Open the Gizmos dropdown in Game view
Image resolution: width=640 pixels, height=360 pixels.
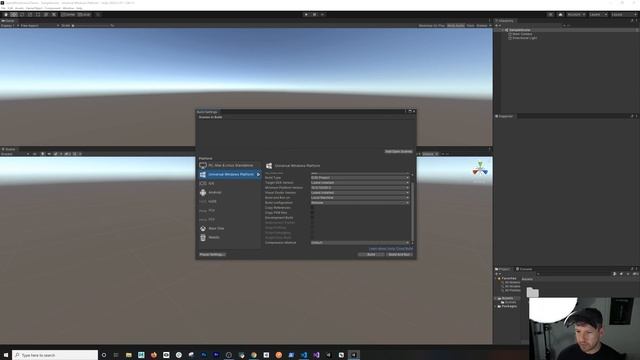pos(483,26)
